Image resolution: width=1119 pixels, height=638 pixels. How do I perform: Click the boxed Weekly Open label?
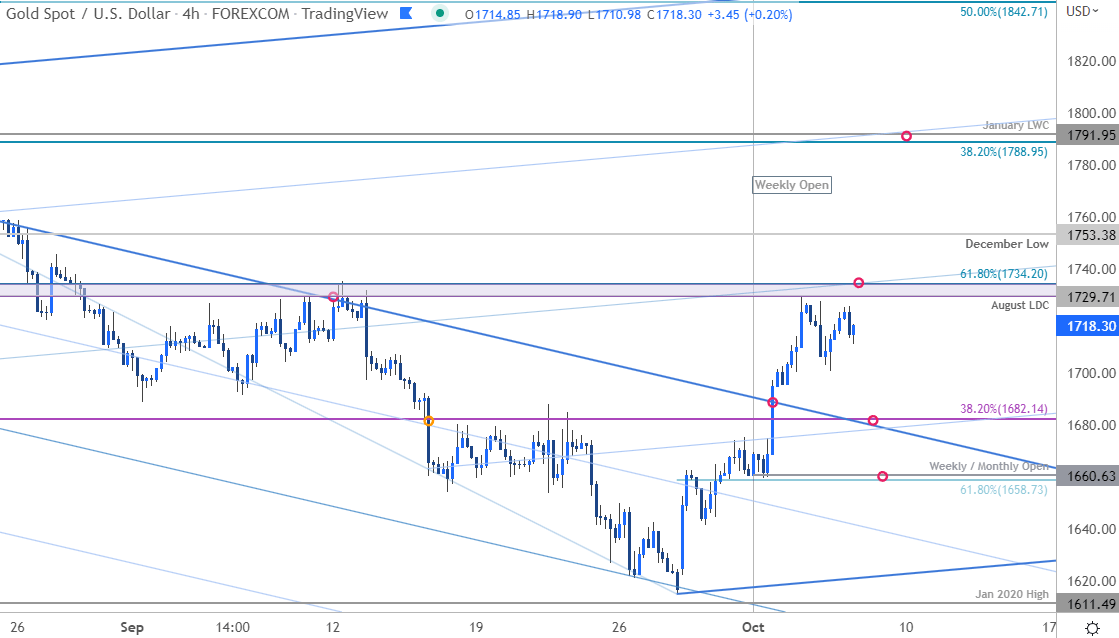792,185
